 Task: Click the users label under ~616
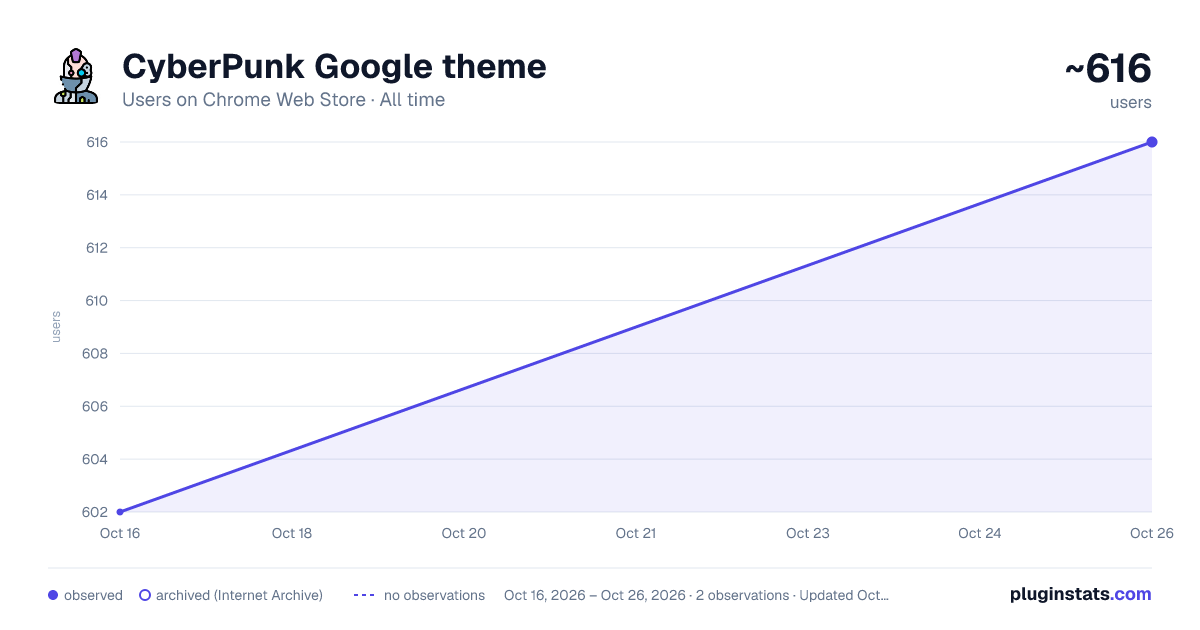coord(1131,102)
